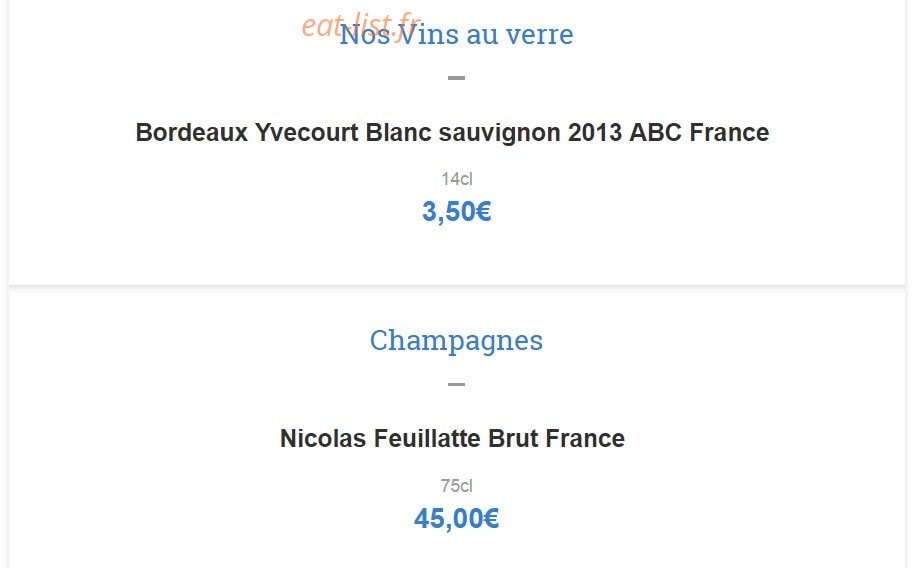Click ABC France text in first item
This screenshot has width=913, height=568.
[x=699, y=133]
